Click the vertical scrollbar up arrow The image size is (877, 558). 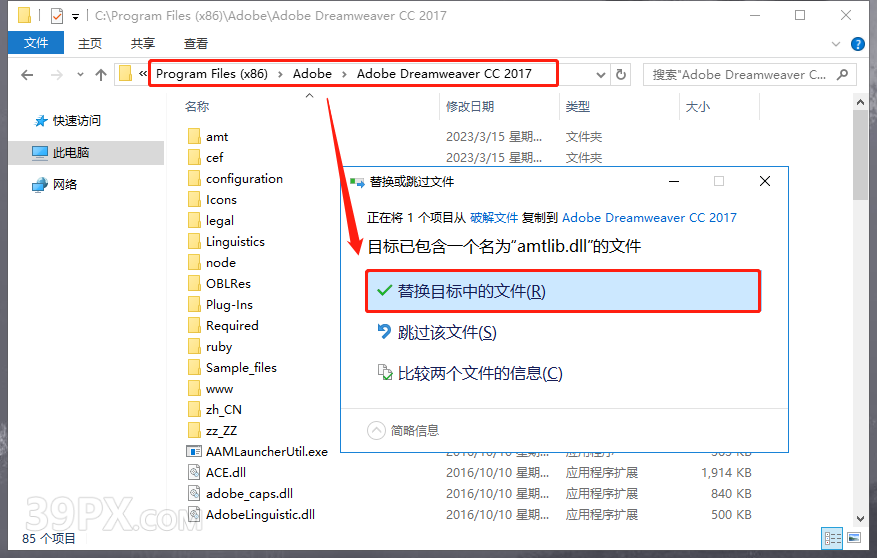coord(860,102)
